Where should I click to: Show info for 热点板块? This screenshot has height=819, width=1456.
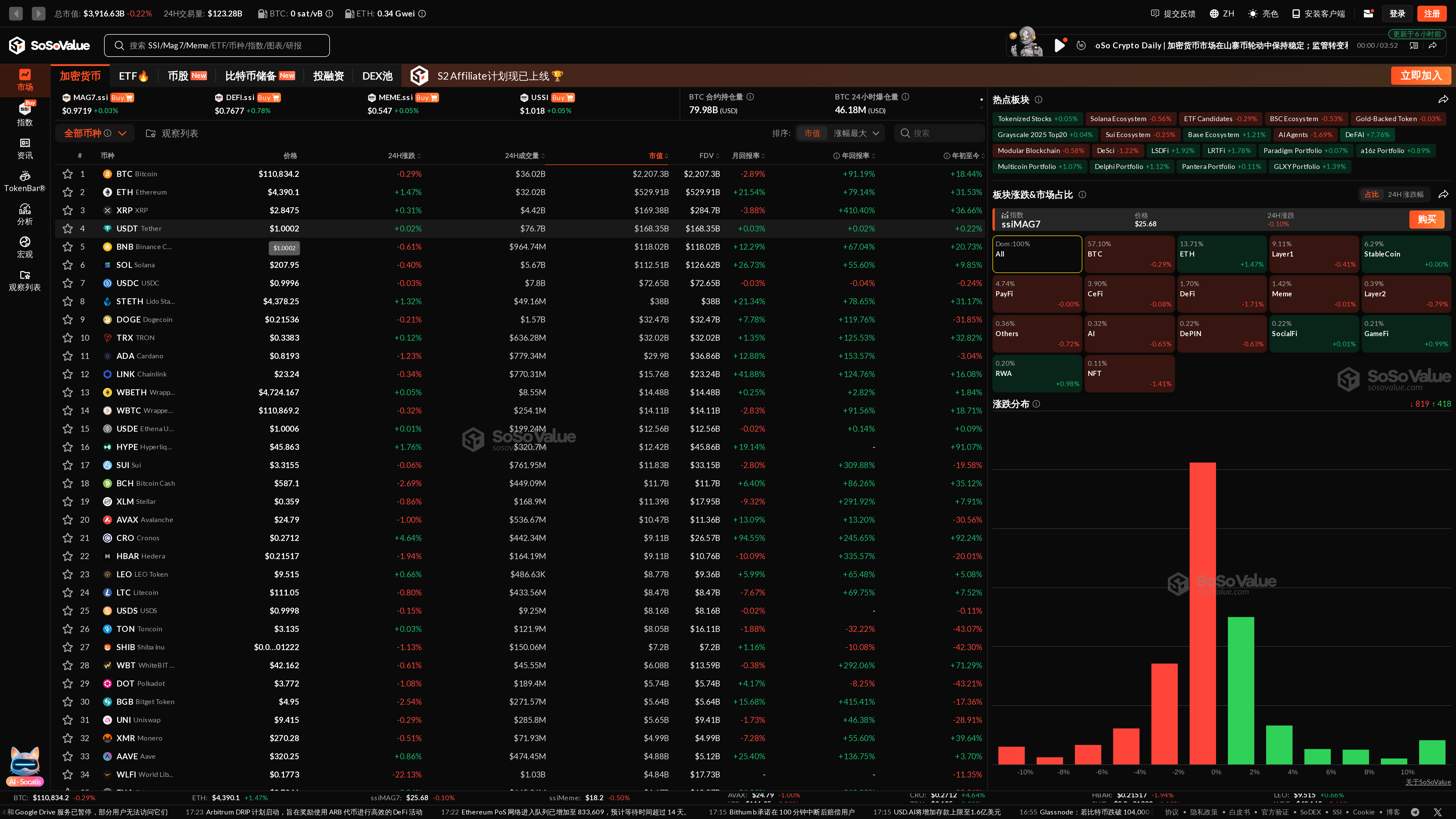click(1038, 100)
